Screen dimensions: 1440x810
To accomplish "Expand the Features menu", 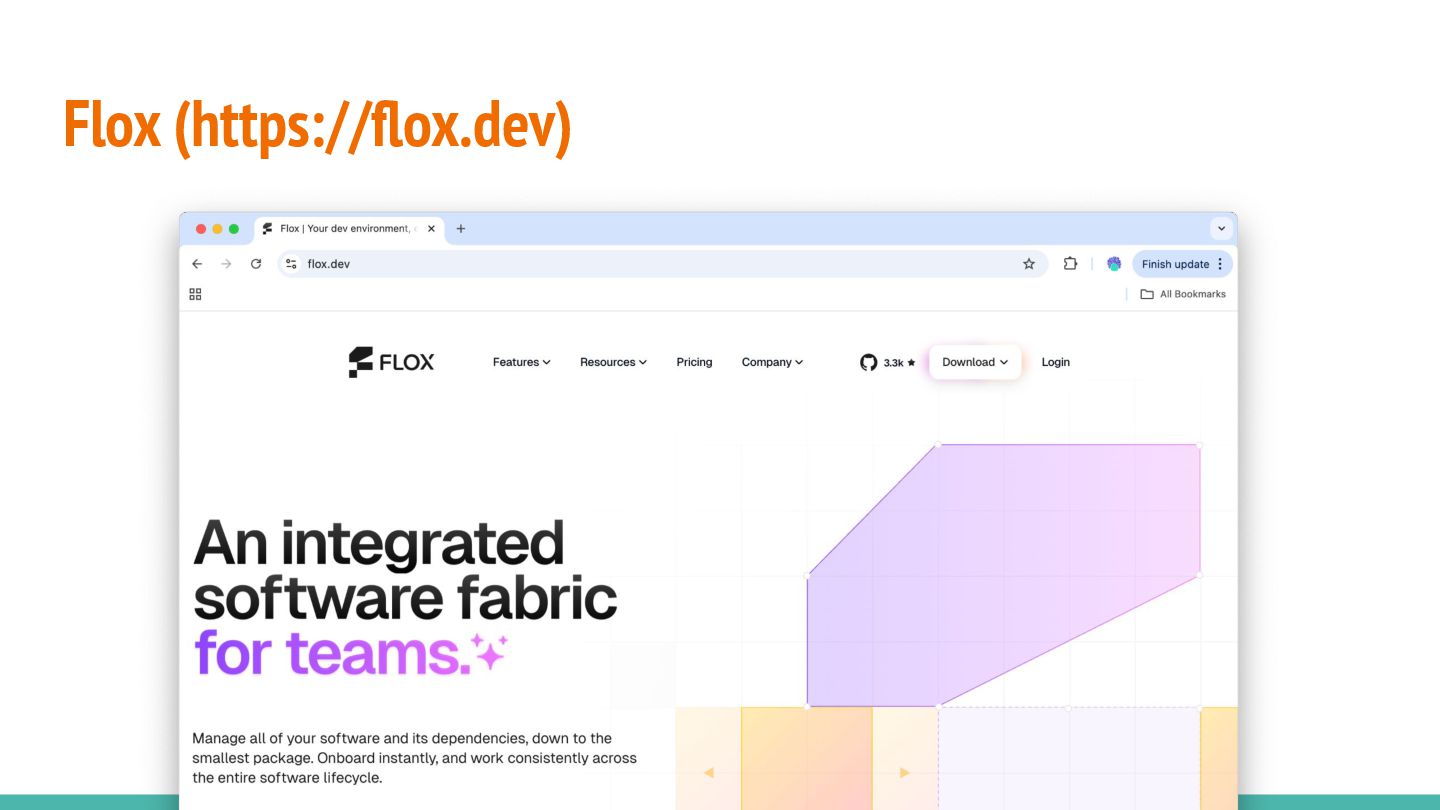I will coord(522,362).
